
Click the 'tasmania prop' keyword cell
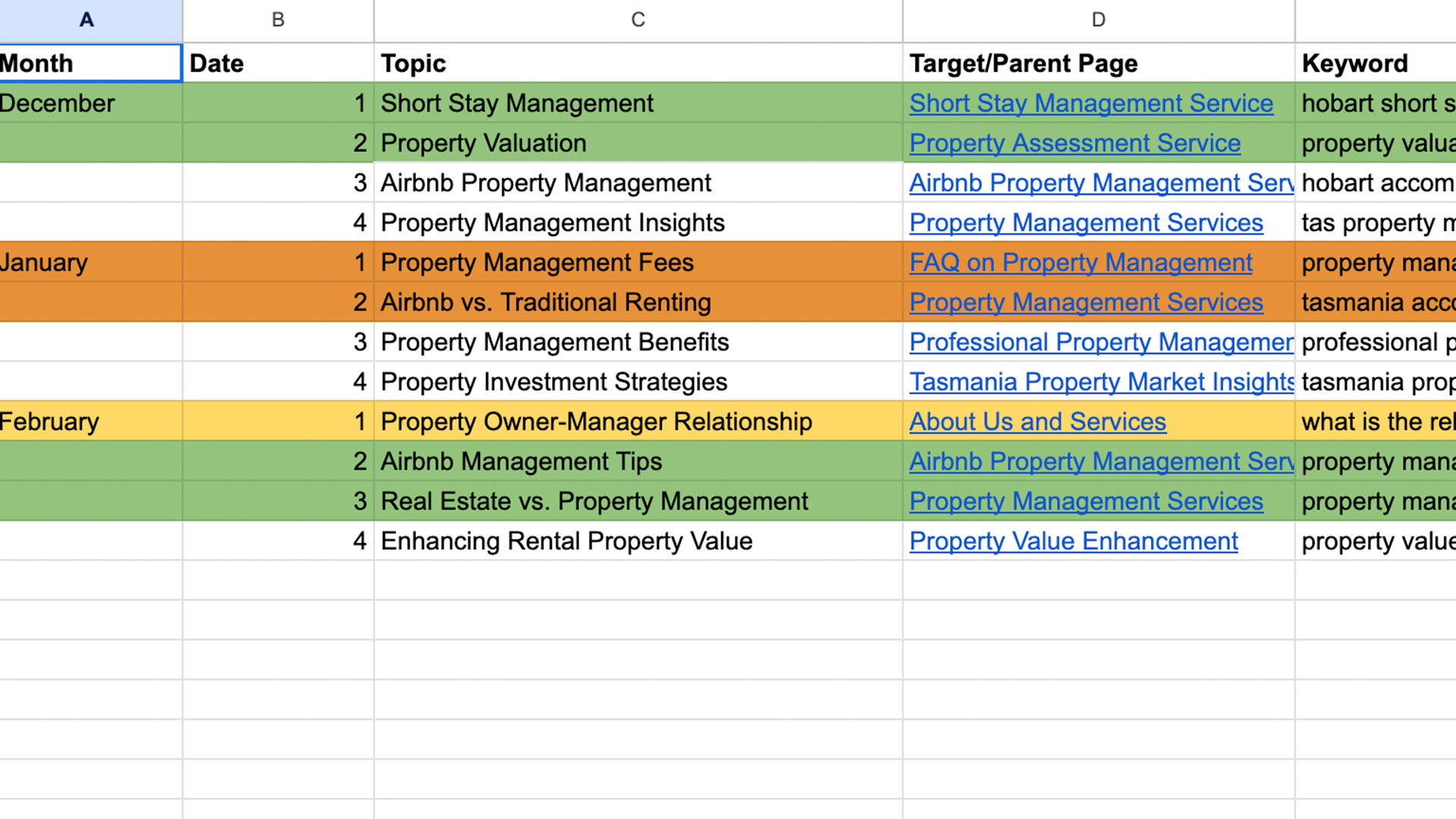(1376, 382)
